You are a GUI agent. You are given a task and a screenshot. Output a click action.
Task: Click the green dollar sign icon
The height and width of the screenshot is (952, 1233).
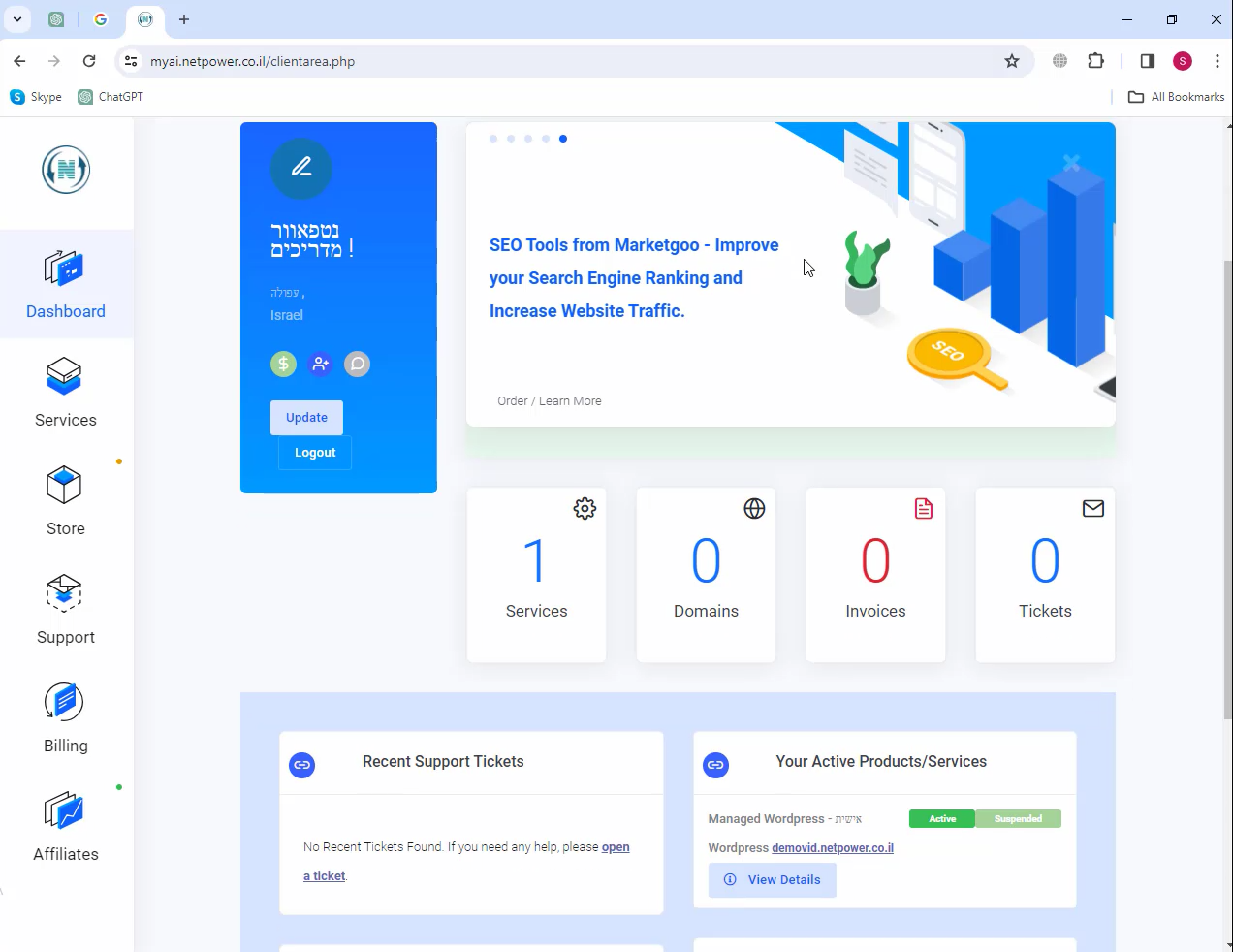coord(283,365)
